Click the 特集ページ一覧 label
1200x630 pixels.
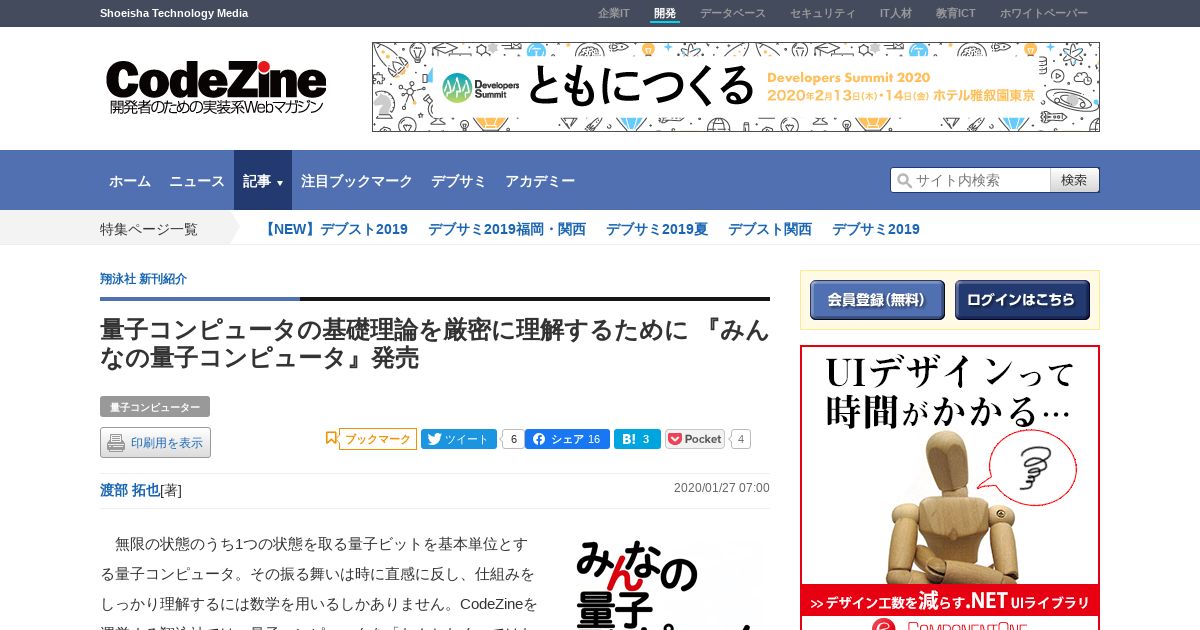pyautogui.click(x=149, y=229)
